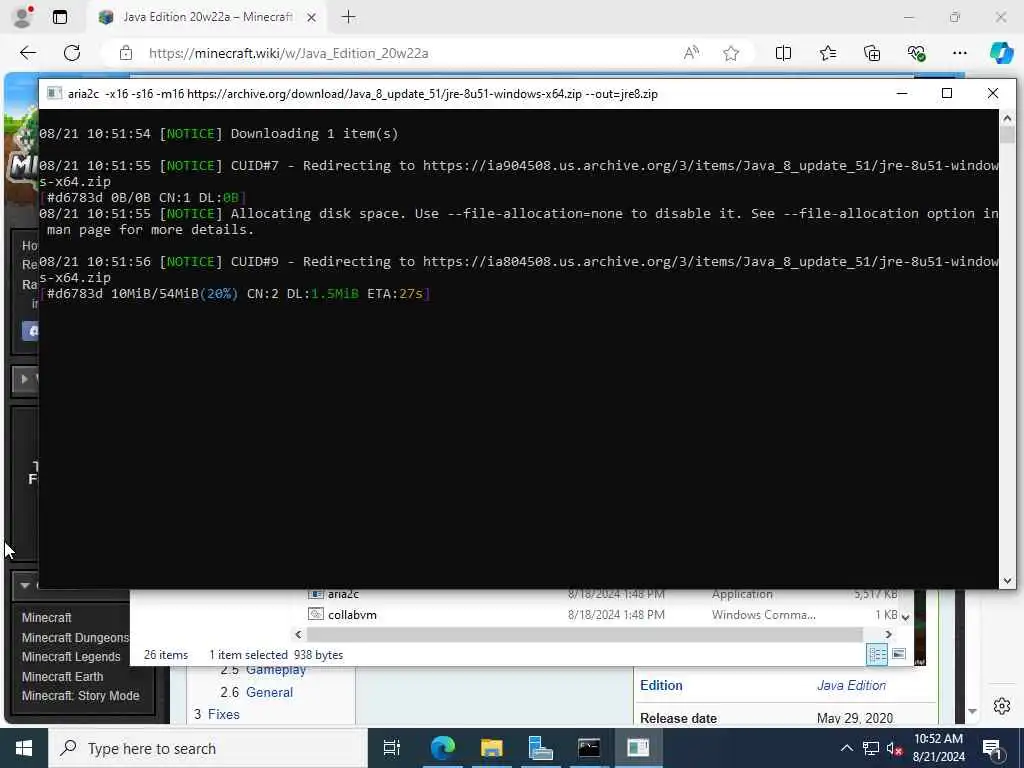This screenshot has width=1024, height=768.
Task: Open Task View on taskbar
Action: 392,748
